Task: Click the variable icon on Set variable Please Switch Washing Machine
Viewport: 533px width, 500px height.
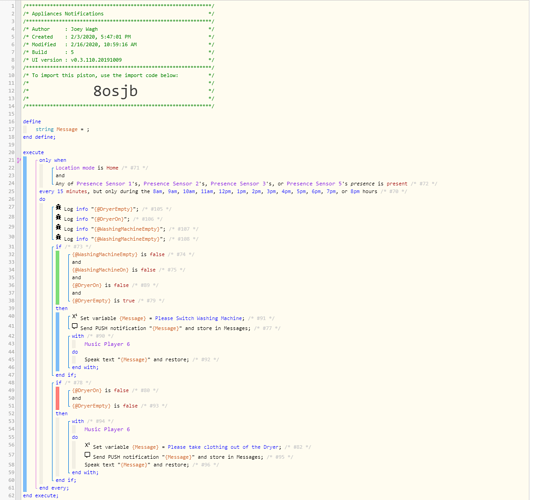Action: coord(74,316)
